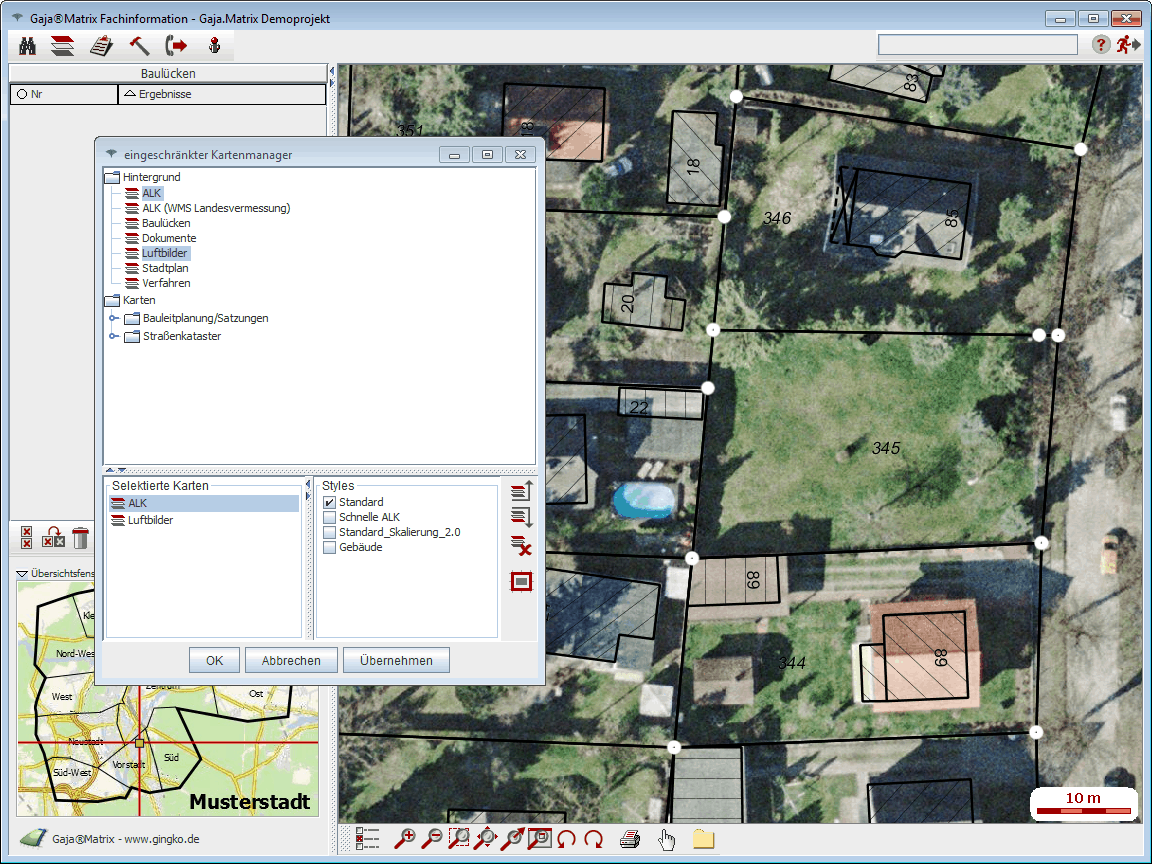Screen dimensions: 1152x864
Task: Uncheck the Standard style checkbox
Action: (x=329, y=502)
